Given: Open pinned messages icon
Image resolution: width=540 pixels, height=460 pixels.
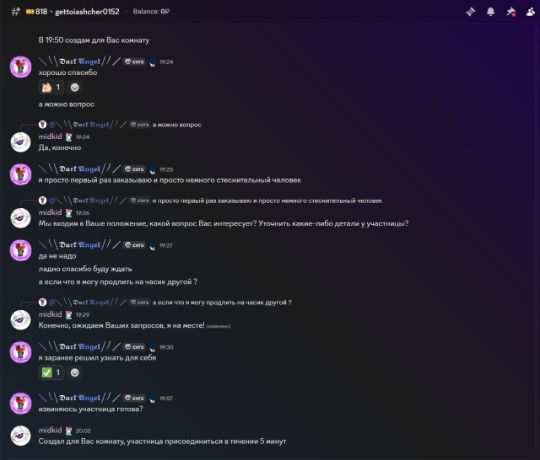Looking at the screenshot, I should [511, 12].
